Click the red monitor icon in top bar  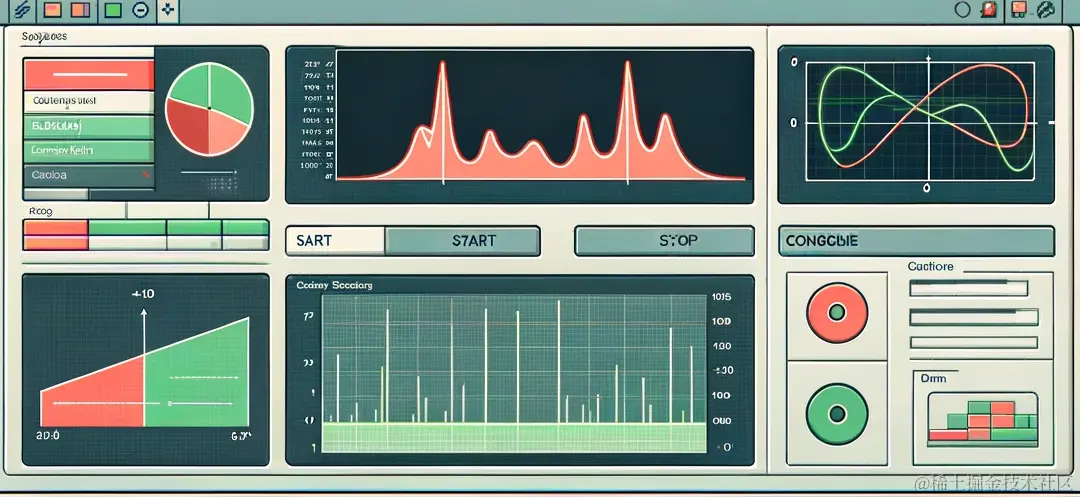pos(1020,9)
